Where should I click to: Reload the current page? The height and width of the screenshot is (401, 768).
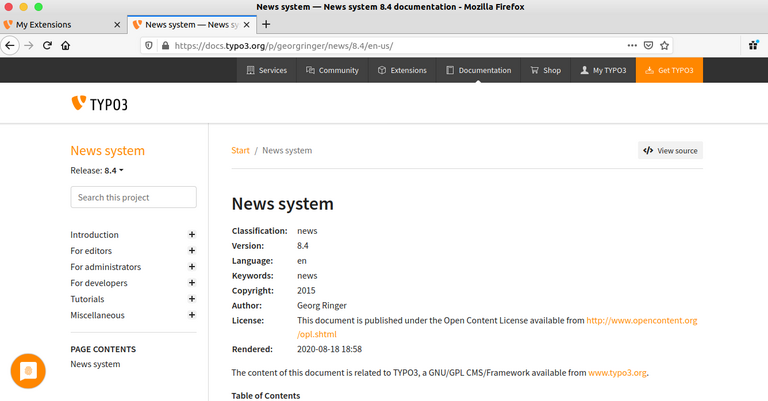[46, 45]
